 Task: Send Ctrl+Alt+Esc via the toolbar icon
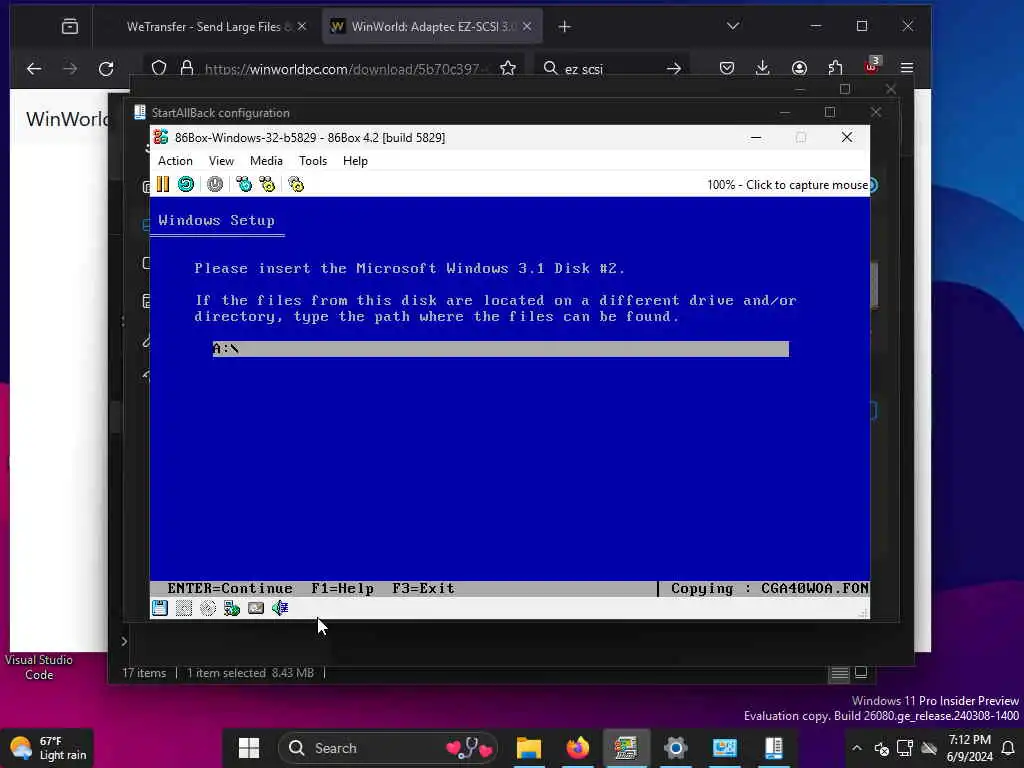[267, 184]
